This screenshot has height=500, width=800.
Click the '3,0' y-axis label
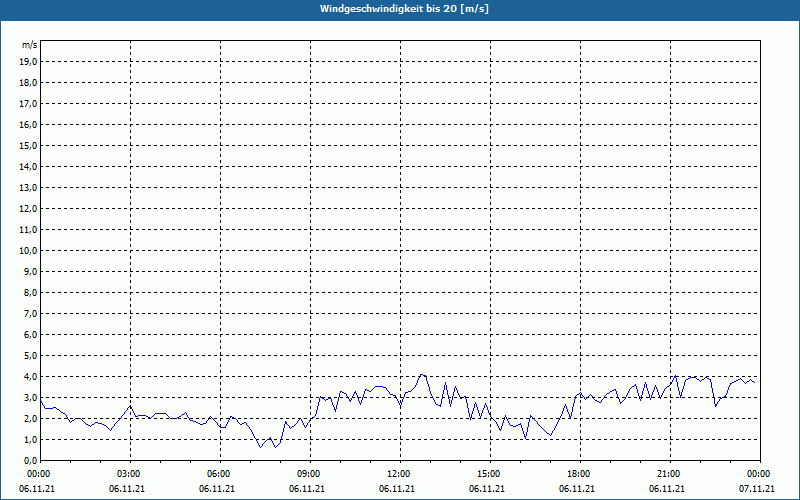31,397
